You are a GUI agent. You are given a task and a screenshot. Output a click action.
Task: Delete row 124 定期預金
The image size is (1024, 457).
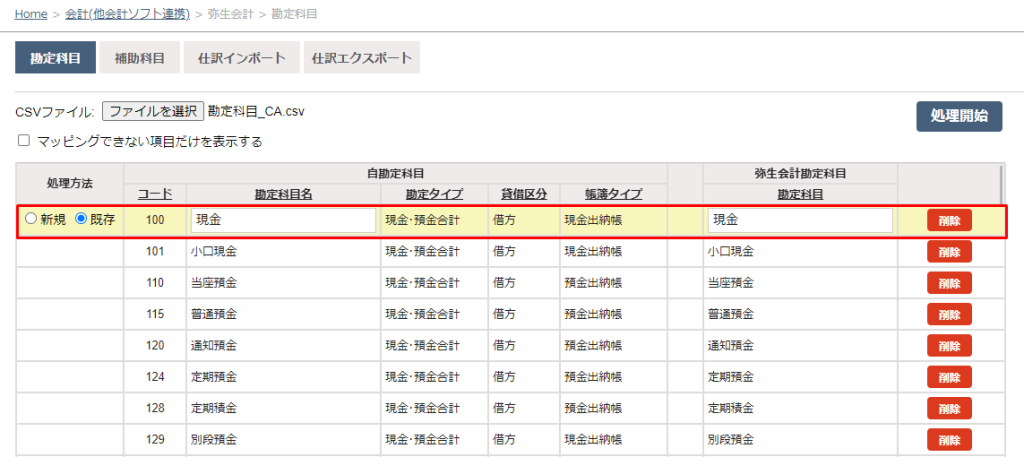[950, 377]
